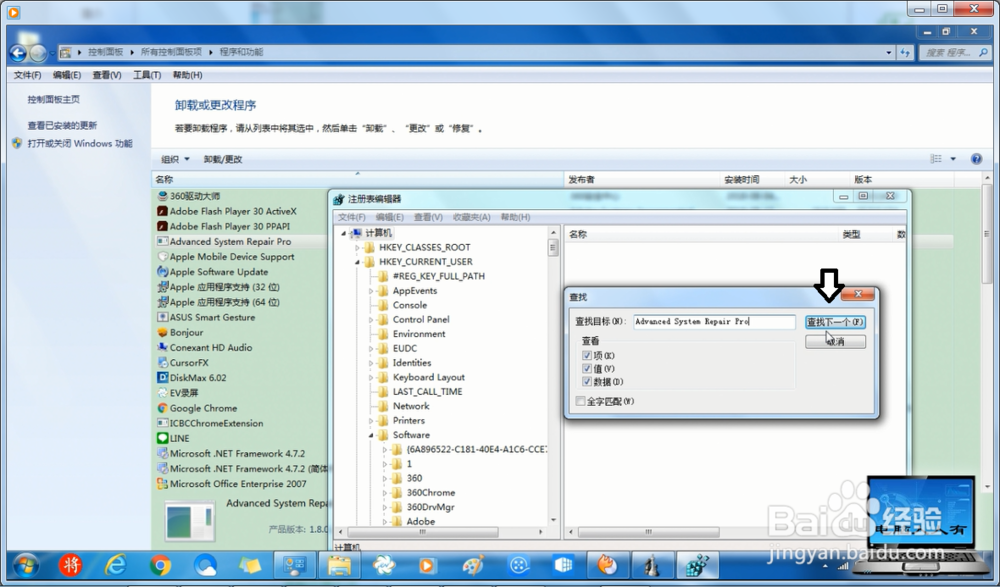Image resolution: width=1000 pixels, height=587 pixels.
Task: Click the refresh button beside address bar
Action: point(905,52)
